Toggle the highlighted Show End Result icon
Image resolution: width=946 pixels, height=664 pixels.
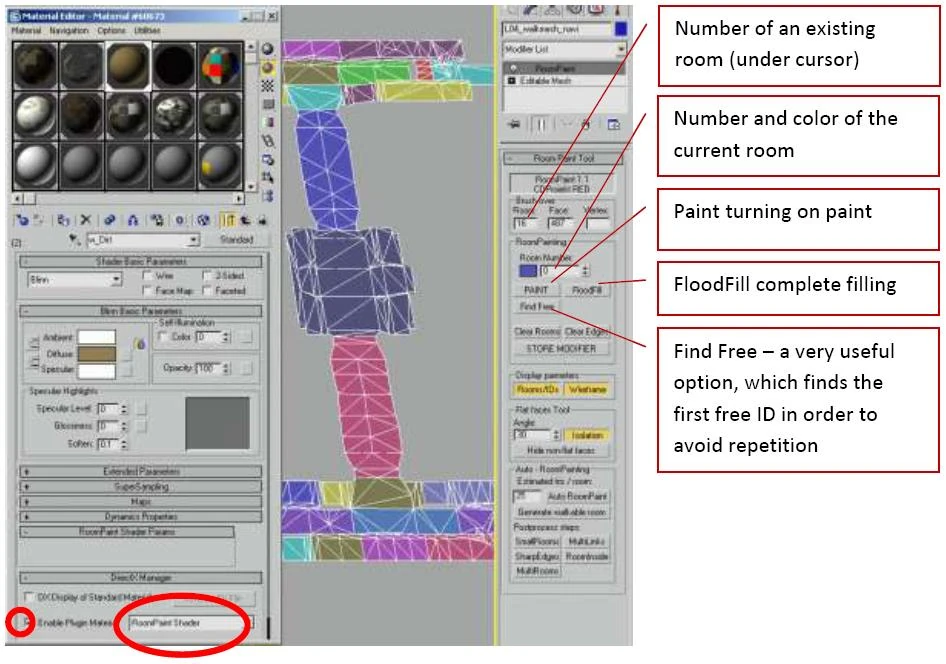(x=228, y=220)
